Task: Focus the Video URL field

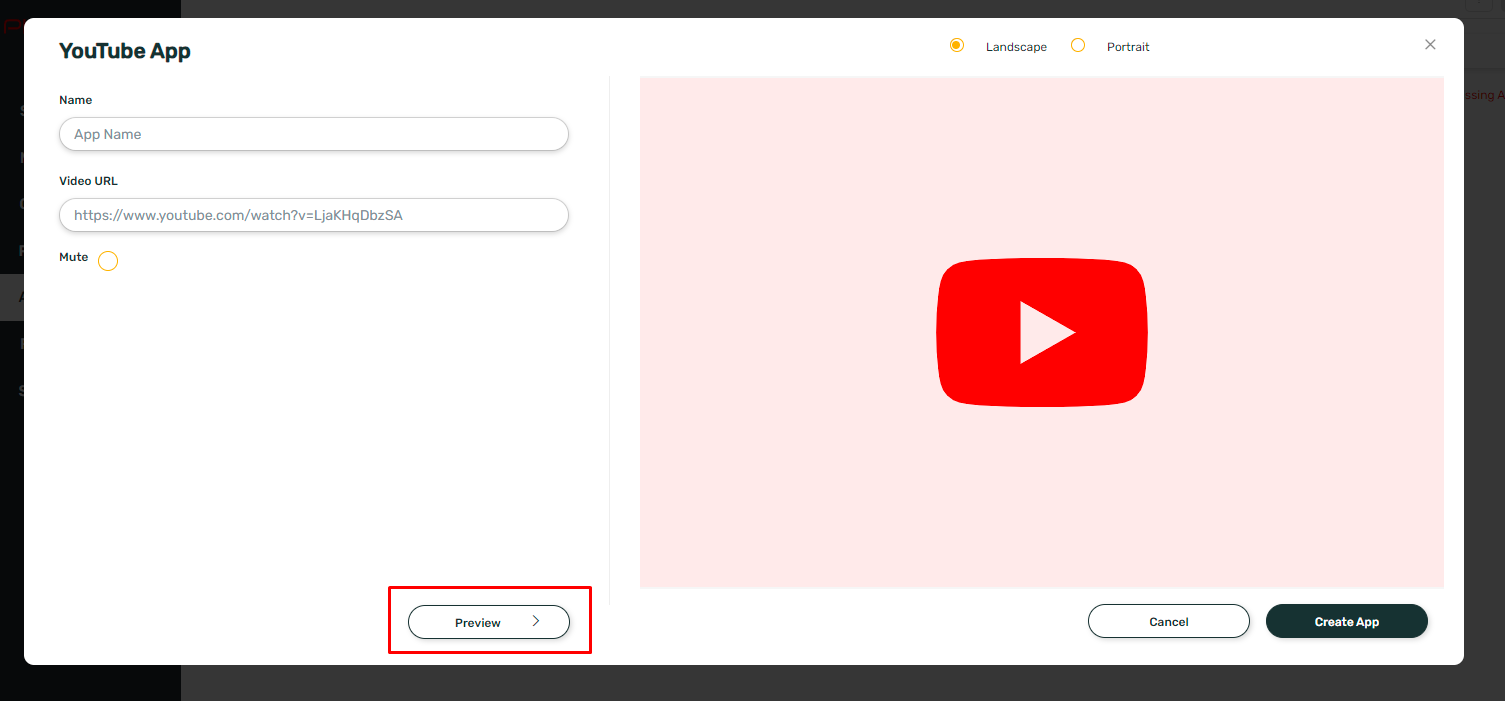Action: point(314,215)
